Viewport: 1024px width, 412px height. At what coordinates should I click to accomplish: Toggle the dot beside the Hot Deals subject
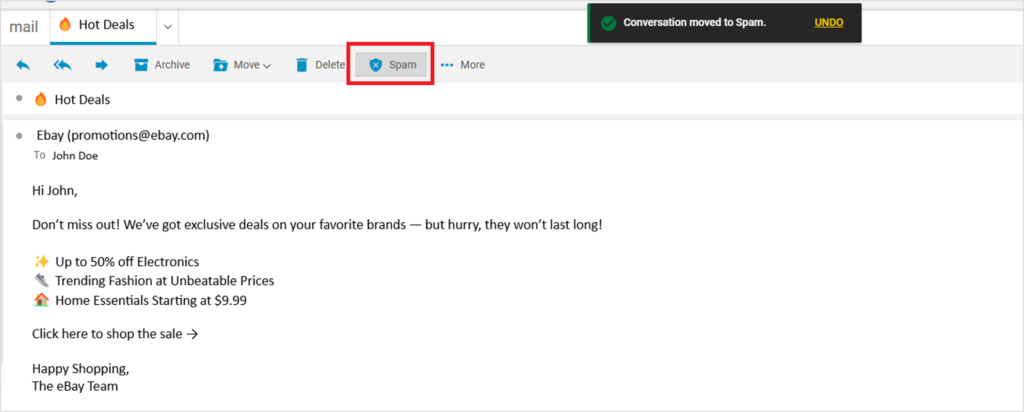19,99
